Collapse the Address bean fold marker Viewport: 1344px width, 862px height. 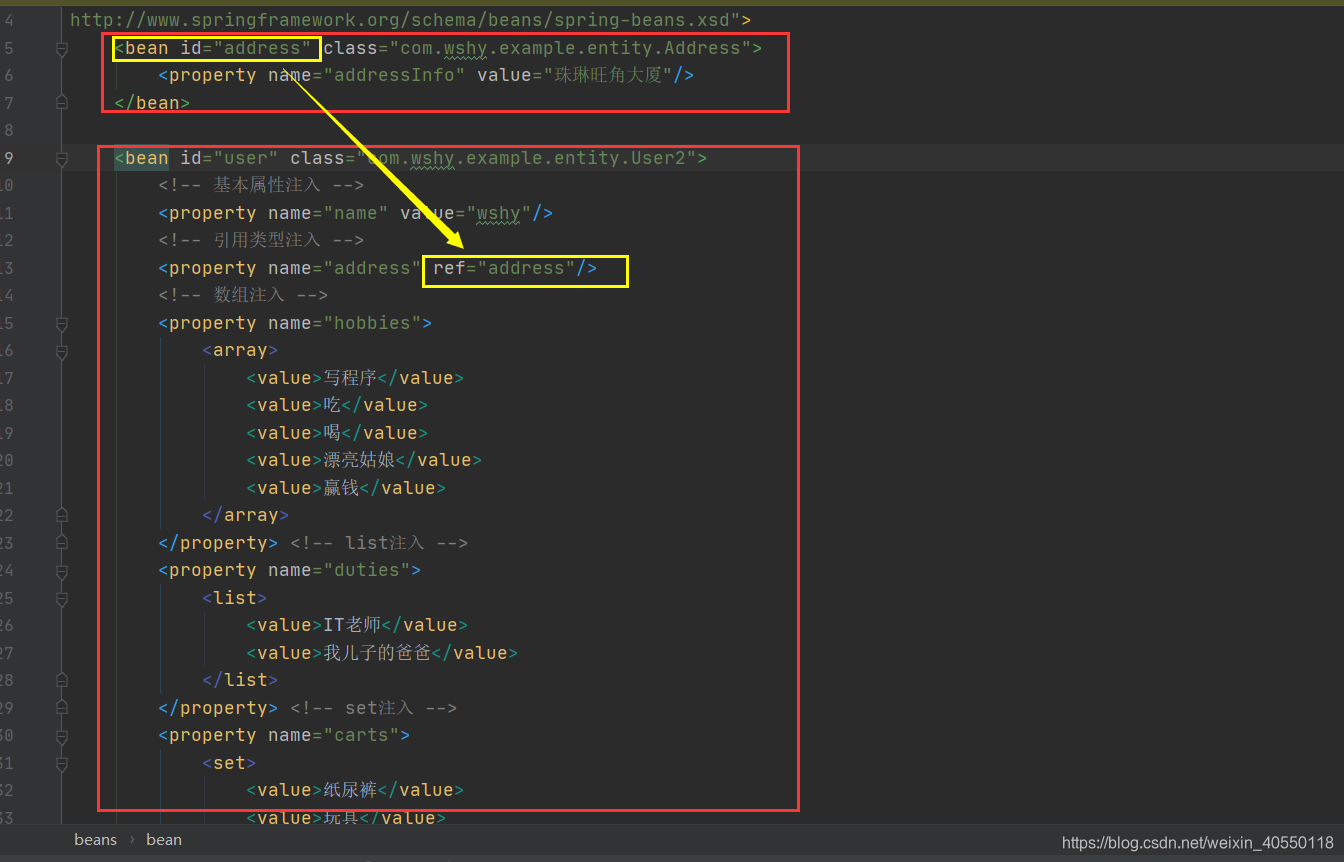(62, 48)
